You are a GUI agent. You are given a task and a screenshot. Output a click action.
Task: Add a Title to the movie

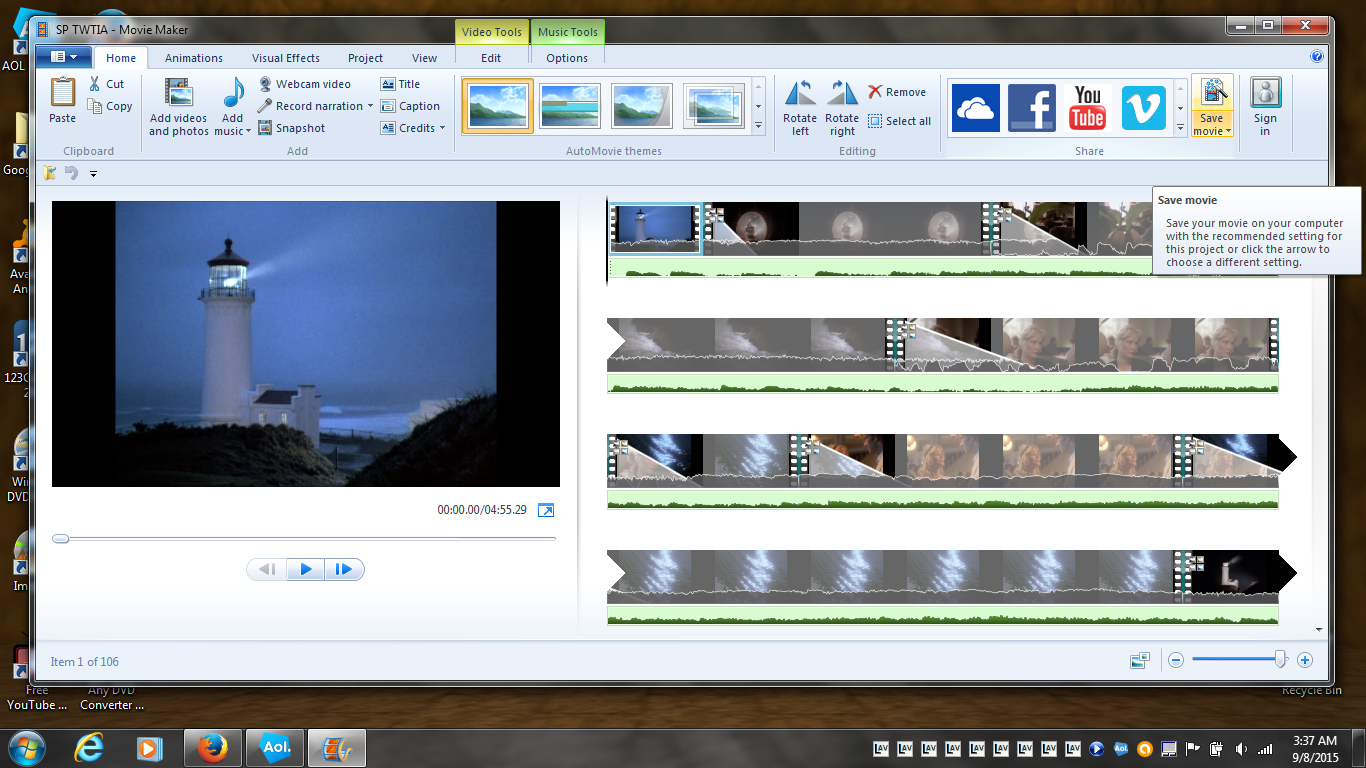(400, 84)
